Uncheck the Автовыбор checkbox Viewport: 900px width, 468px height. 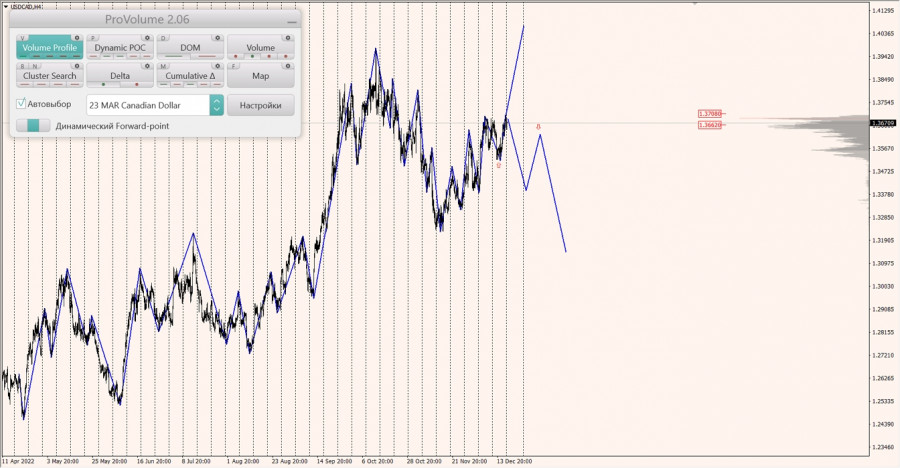(21, 103)
